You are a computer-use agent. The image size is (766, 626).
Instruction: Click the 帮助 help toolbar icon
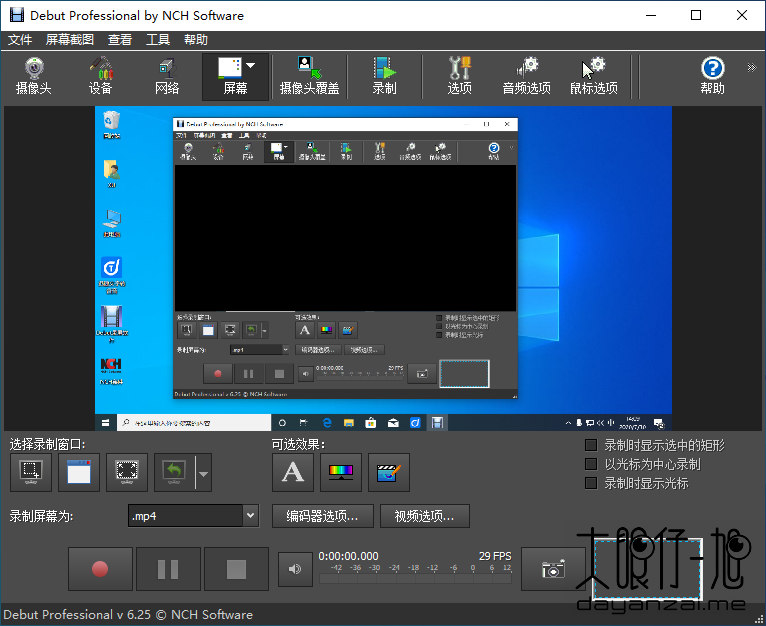[x=712, y=77]
